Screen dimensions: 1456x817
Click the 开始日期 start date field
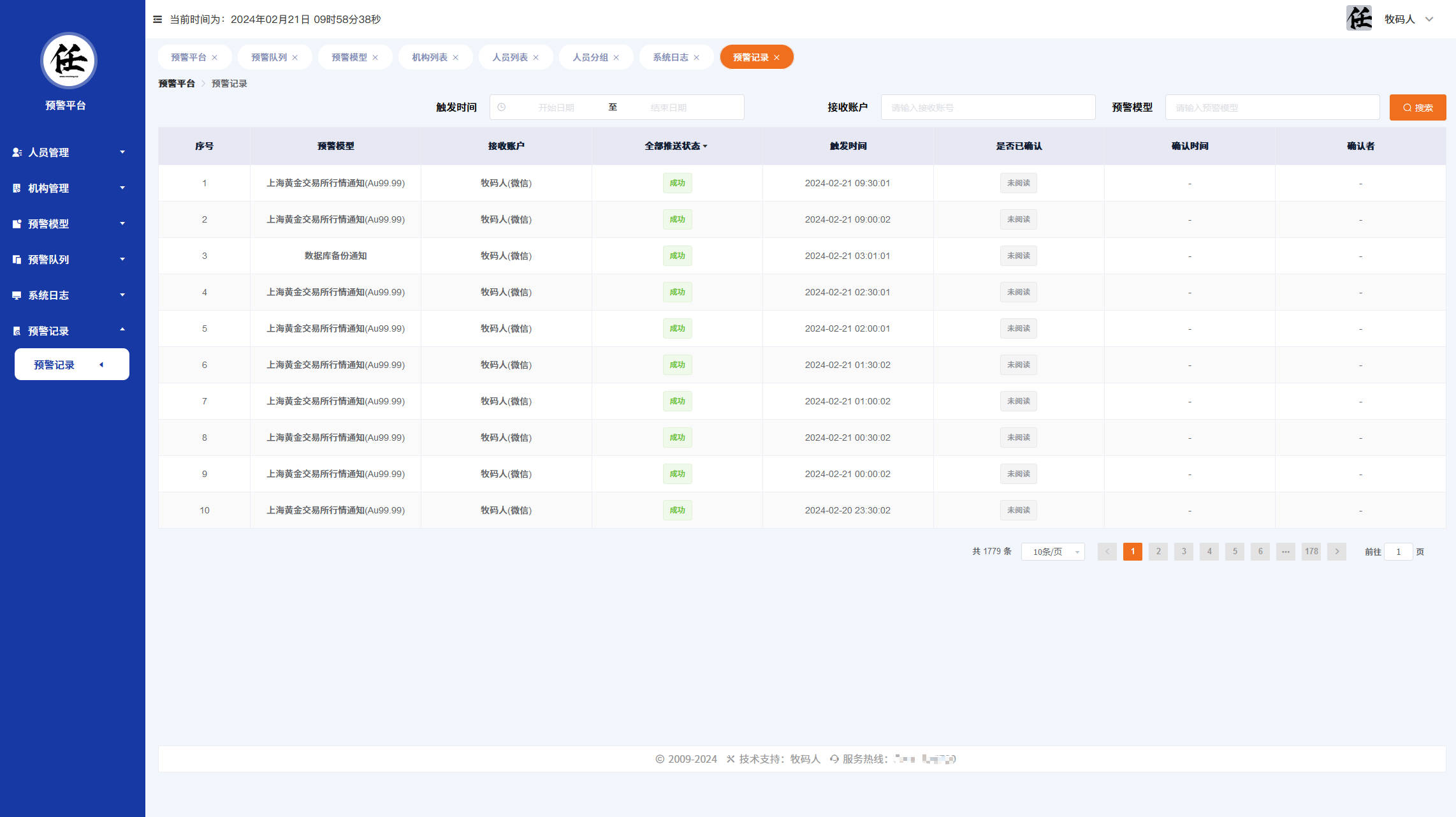pyautogui.click(x=556, y=108)
